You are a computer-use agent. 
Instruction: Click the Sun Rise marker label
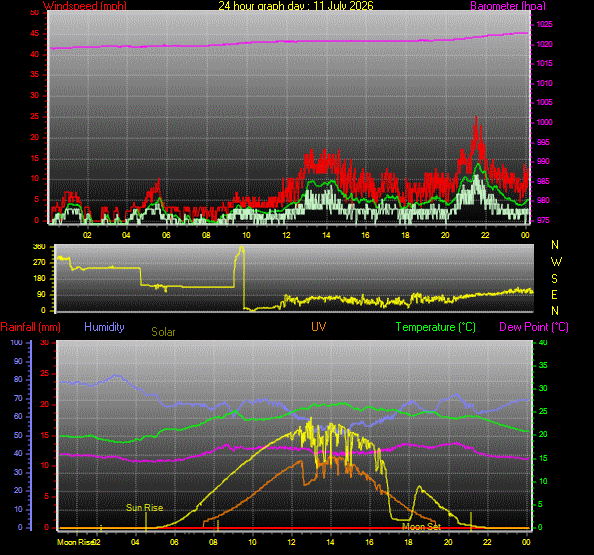pyautogui.click(x=144, y=508)
